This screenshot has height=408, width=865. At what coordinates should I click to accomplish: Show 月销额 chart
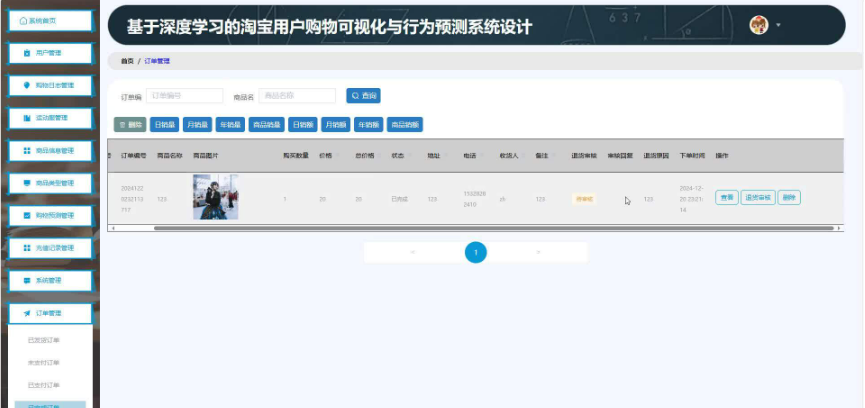pyautogui.click(x=336, y=125)
